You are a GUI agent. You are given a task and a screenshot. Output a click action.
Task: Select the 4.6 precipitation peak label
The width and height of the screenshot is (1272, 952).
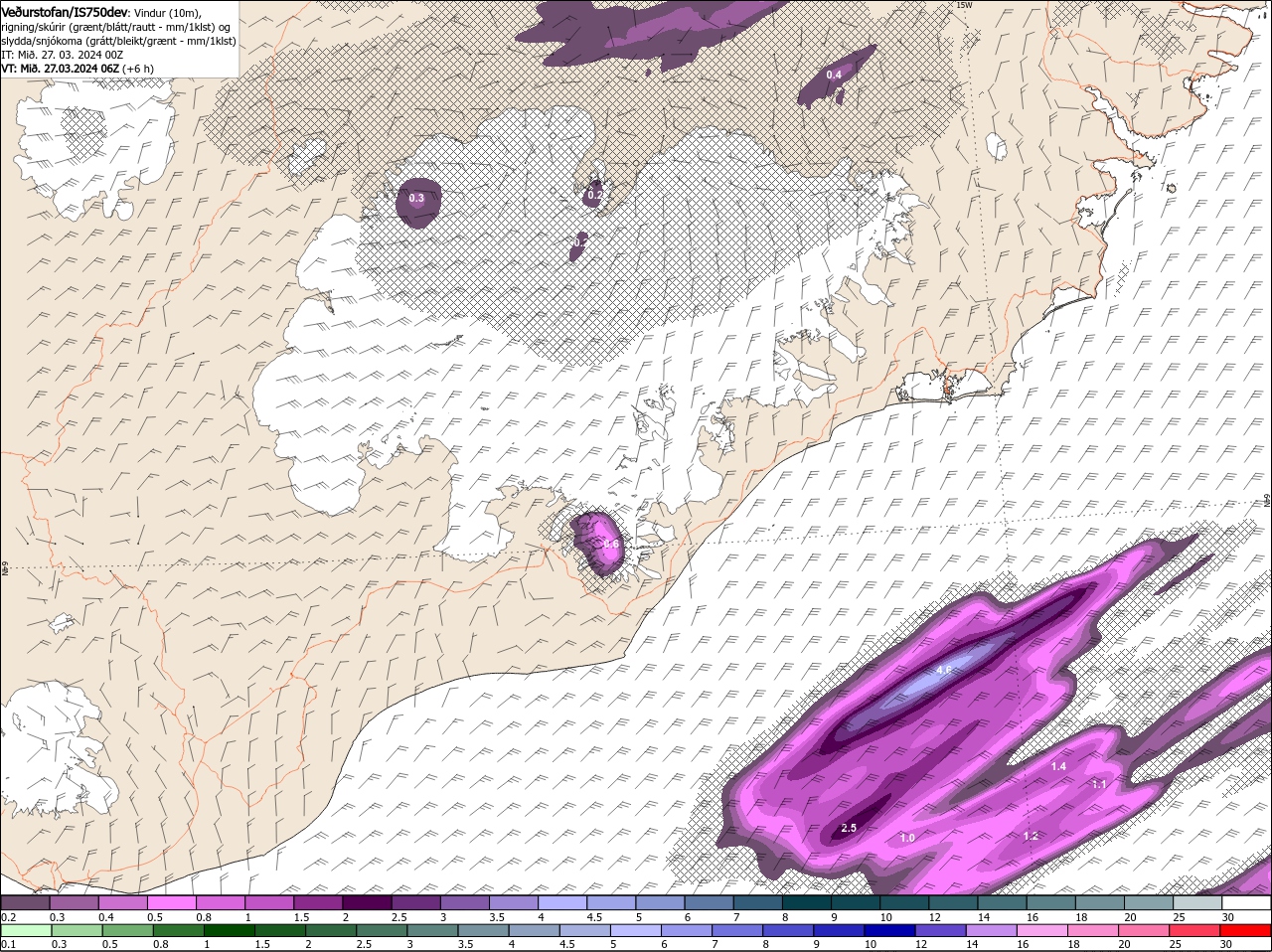[944, 670]
